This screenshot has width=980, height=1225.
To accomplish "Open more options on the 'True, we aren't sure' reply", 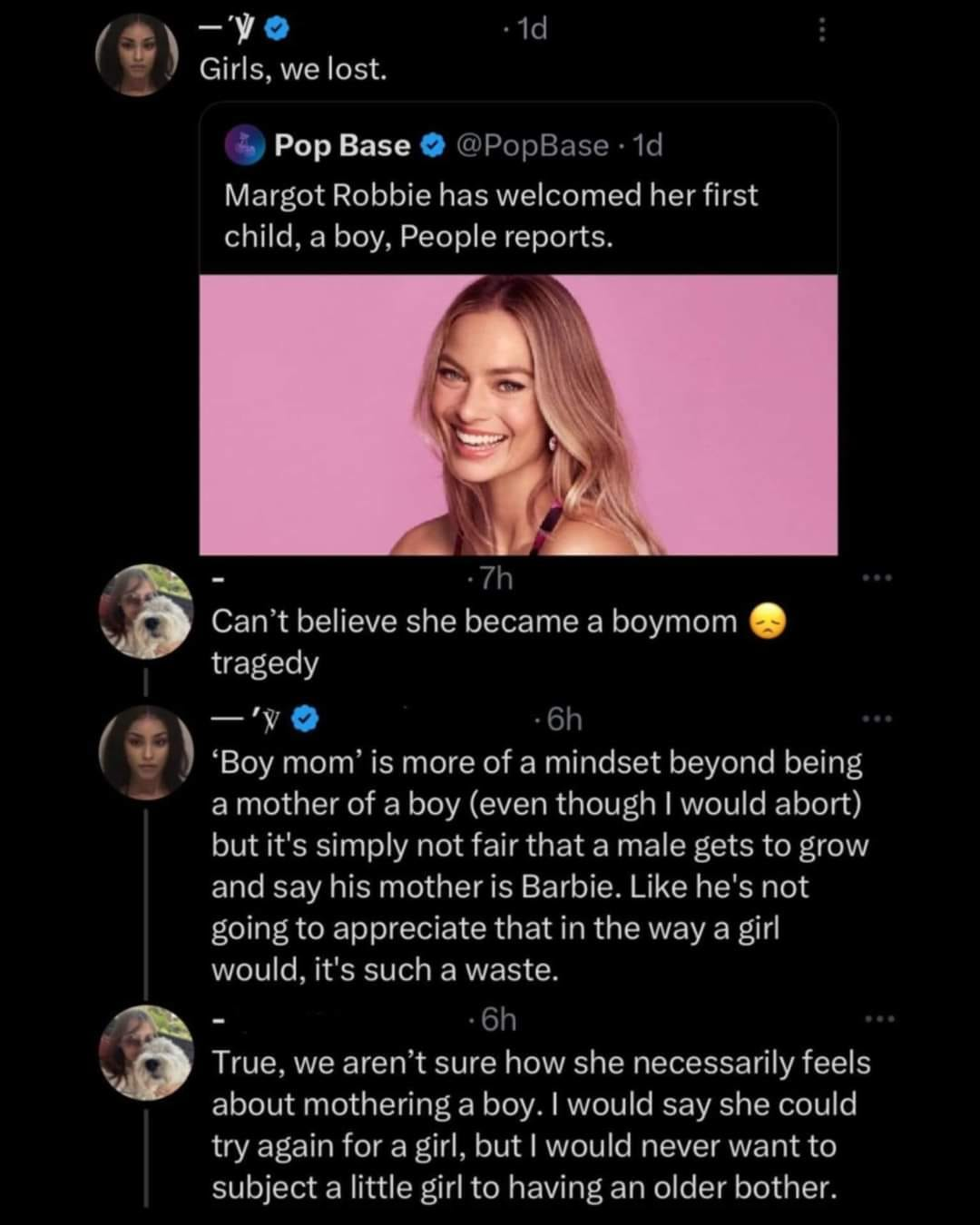I will [878, 1020].
